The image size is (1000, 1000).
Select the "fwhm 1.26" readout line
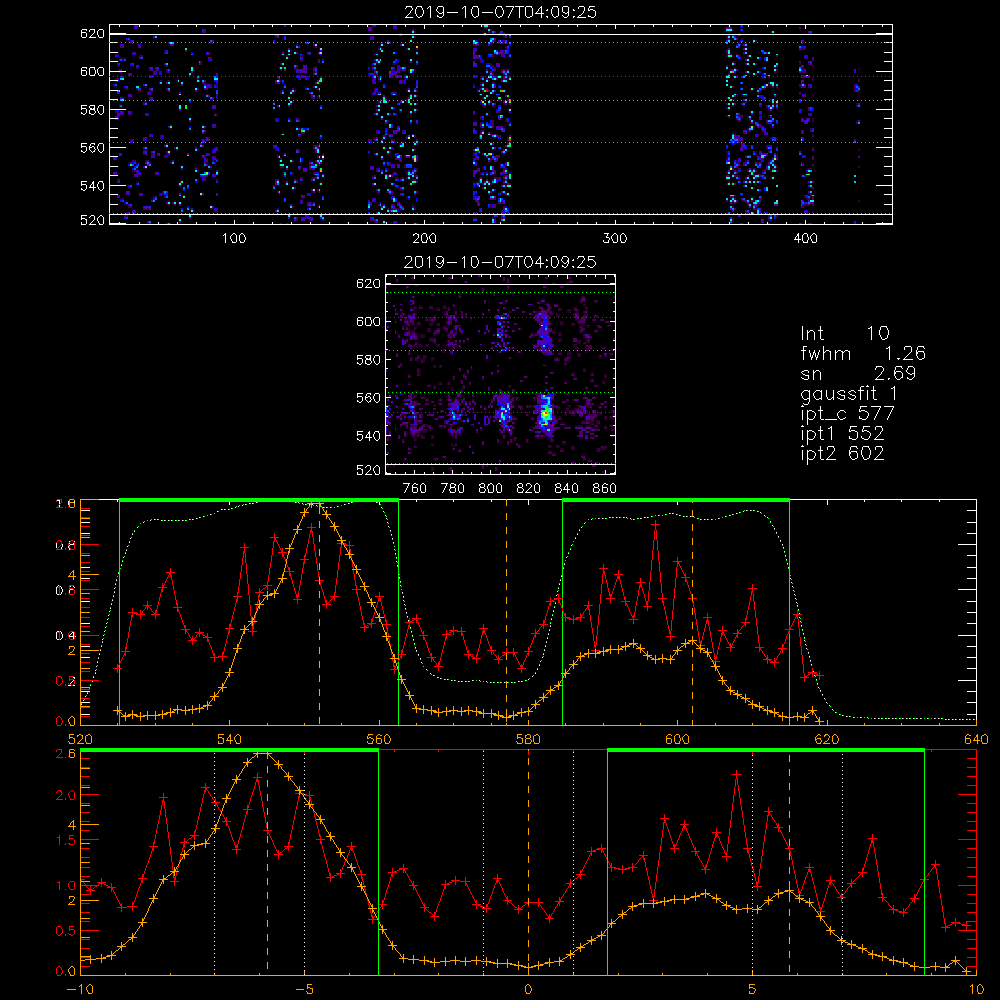pyautogui.click(x=863, y=353)
